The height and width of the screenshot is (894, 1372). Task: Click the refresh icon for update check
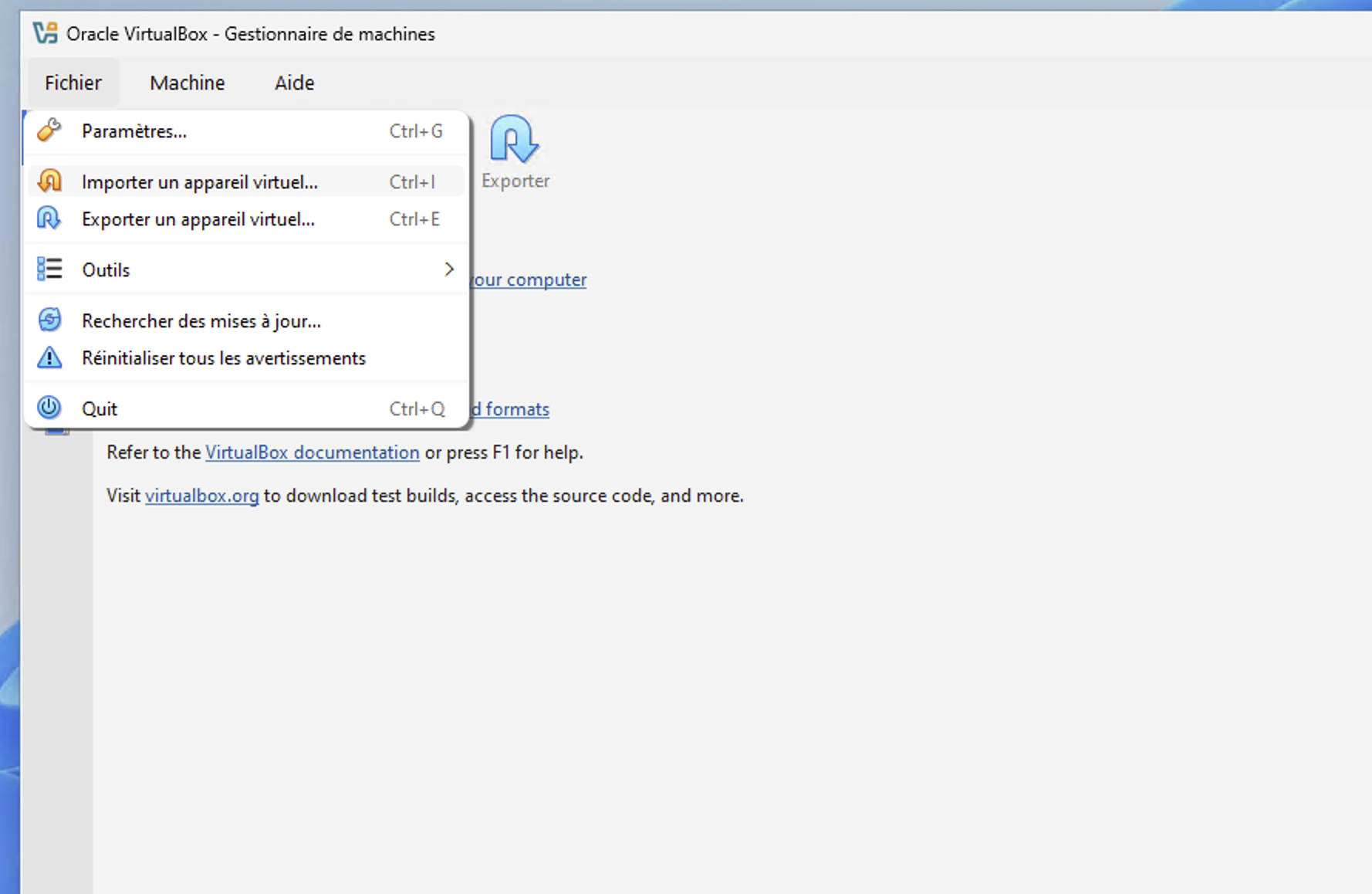49,320
